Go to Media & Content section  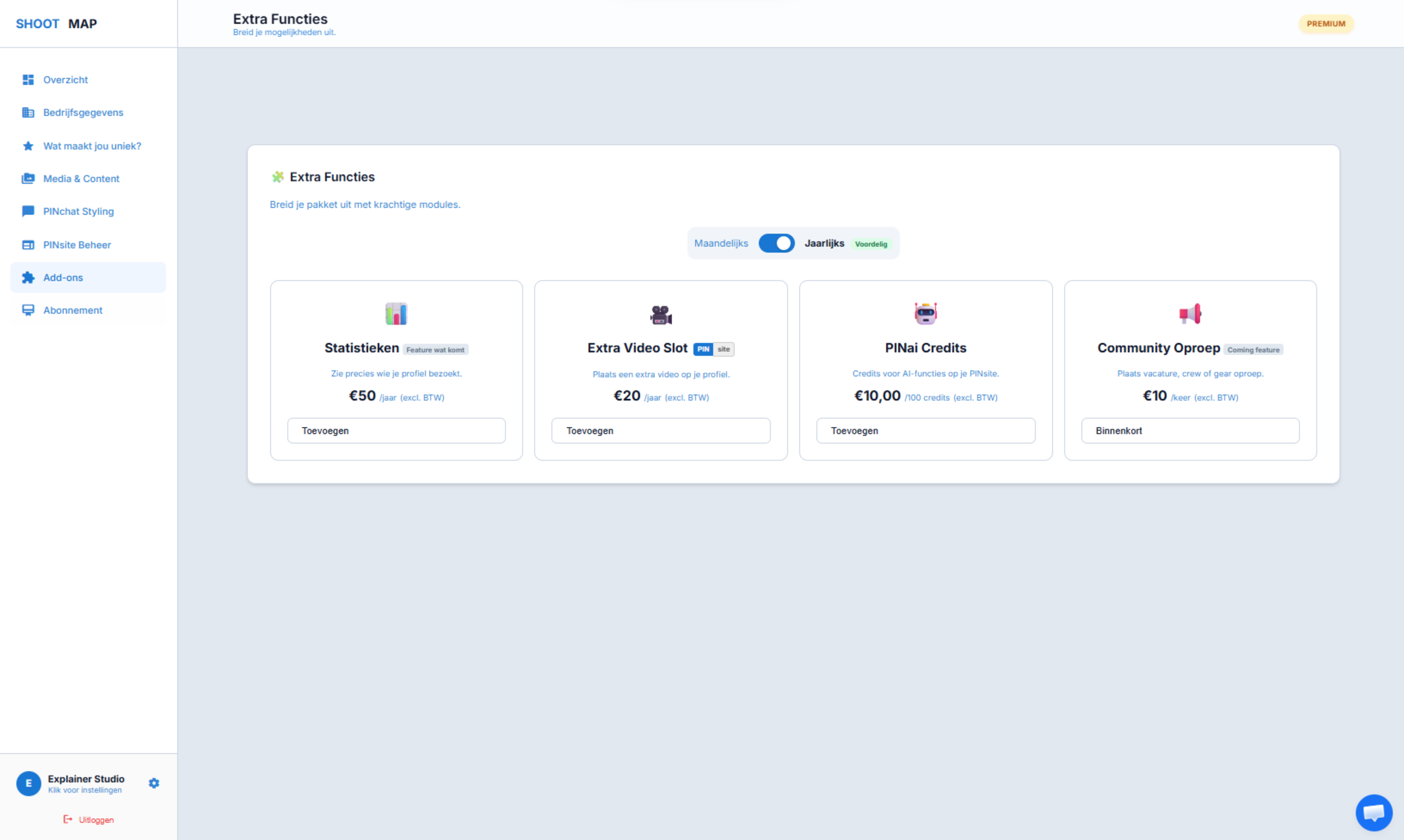81,179
